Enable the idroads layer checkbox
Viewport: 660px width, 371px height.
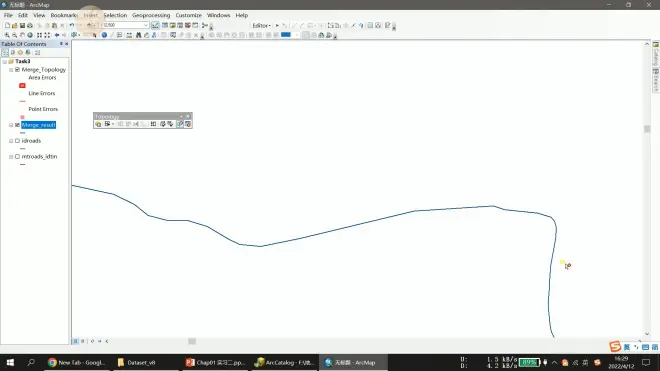(x=17, y=141)
